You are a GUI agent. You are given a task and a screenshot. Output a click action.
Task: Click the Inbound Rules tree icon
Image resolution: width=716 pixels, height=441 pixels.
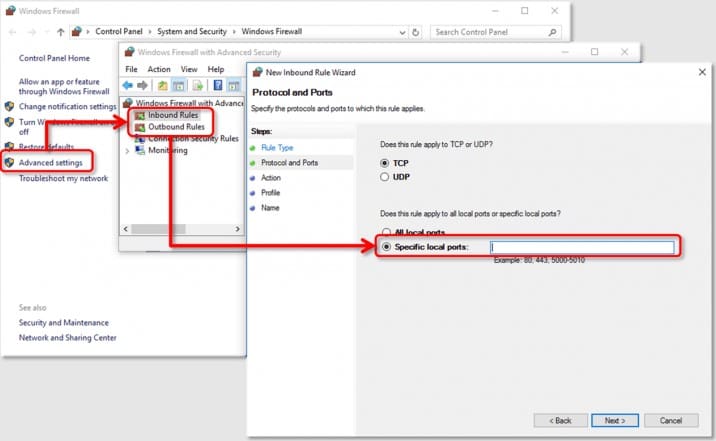pyautogui.click(x=140, y=116)
